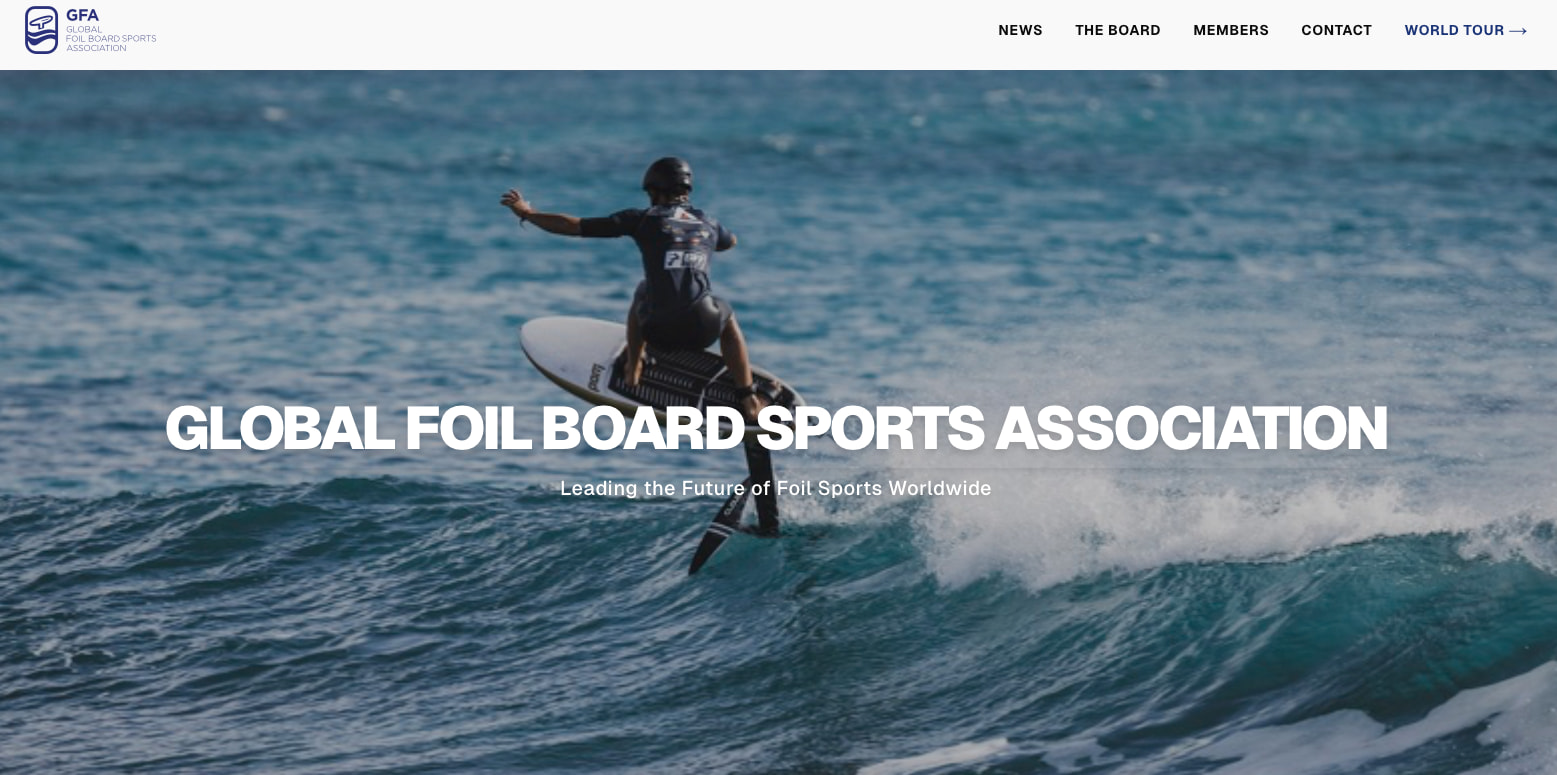Click the logo print on the rider's jersey back
The width and height of the screenshot is (1557, 775).
687,258
